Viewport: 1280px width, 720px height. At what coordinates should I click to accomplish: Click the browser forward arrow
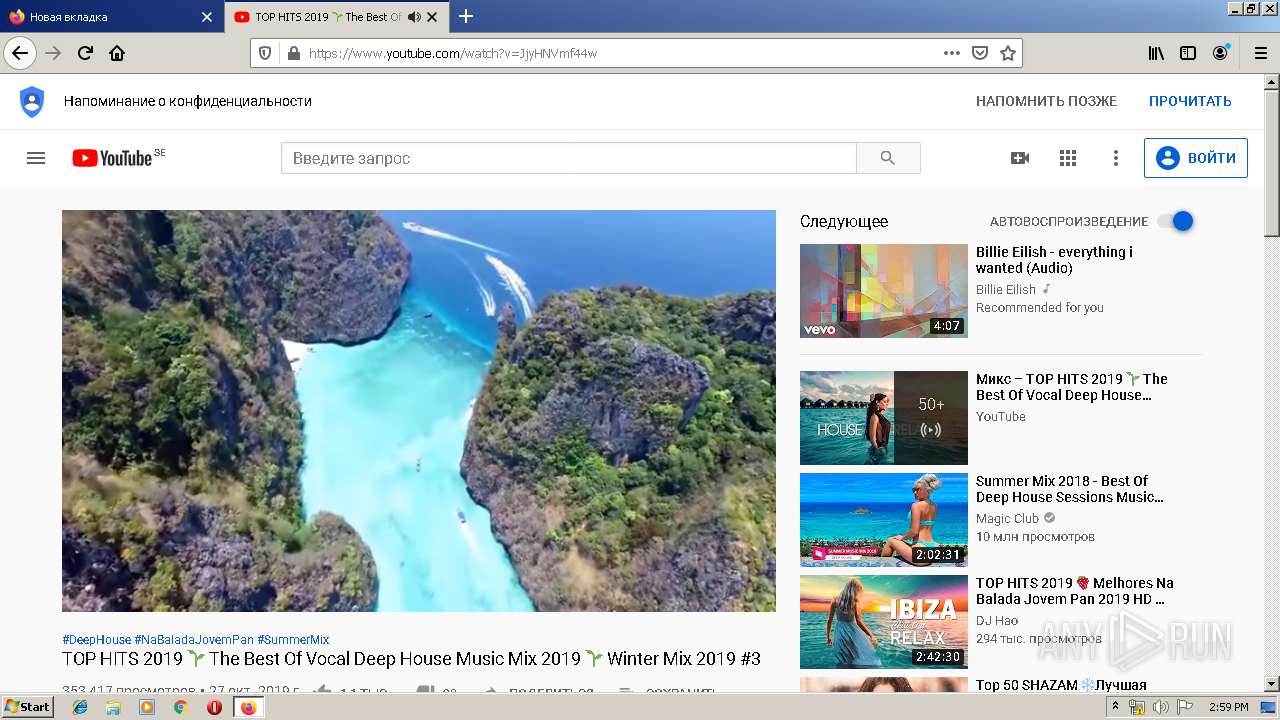coord(53,53)
